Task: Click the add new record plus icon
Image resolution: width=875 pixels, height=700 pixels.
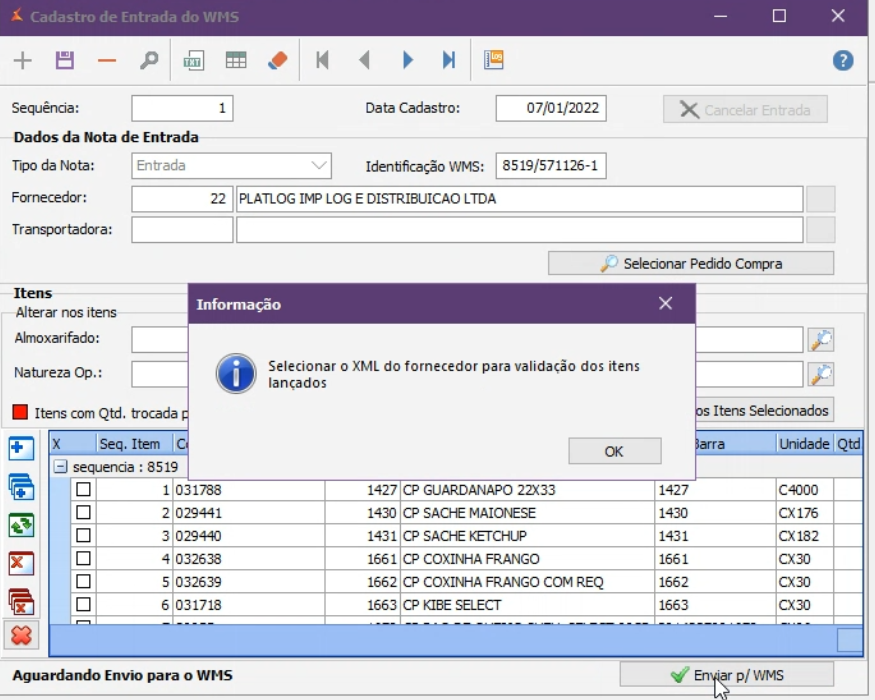Action: point(22,61)
